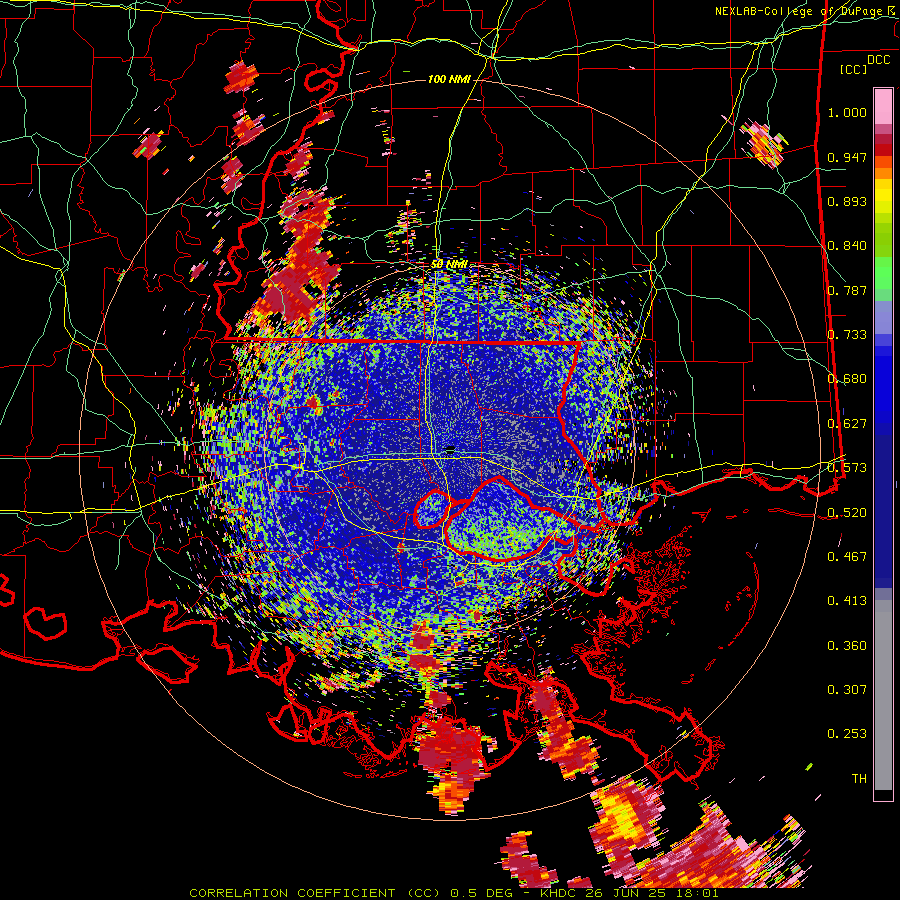Pick the light pink top segment of color bar
Screen dimensions: 900x900
pyautogui.click(x=883, y=107)
